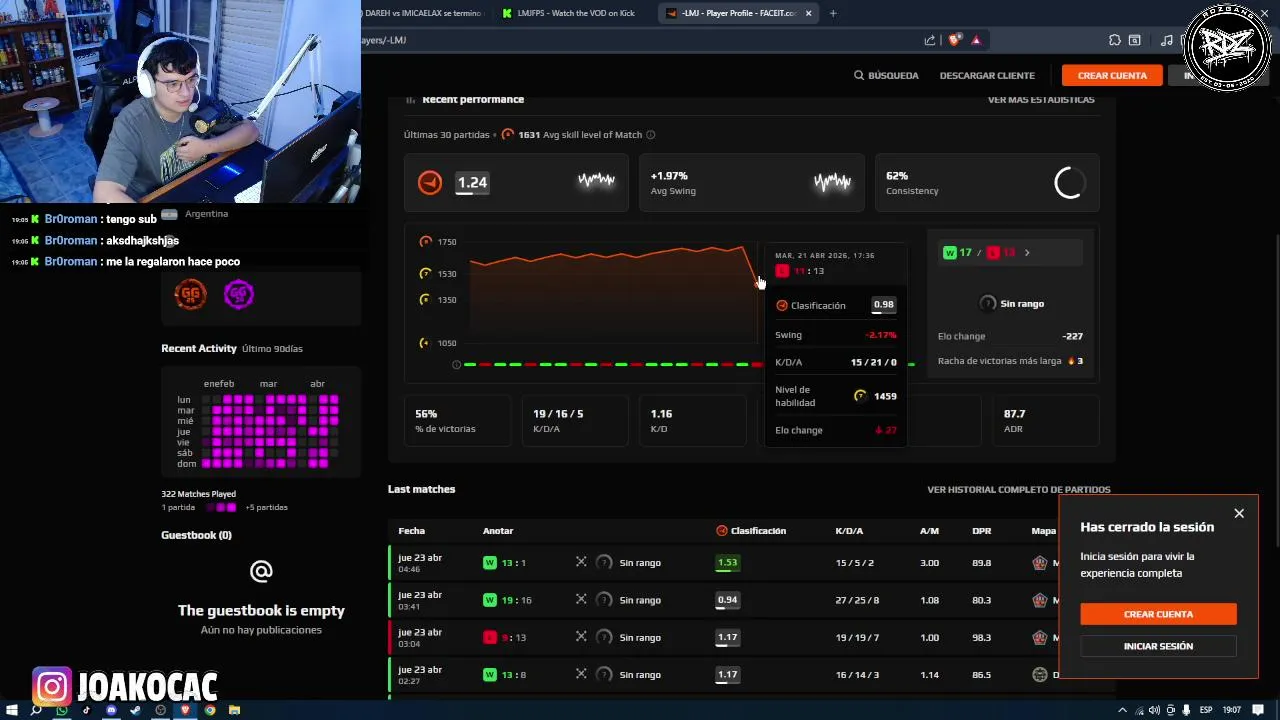Expand hidden system tray icons chevron
Viewport: 1280px width, 720px height.
[x=1123, y=710]
